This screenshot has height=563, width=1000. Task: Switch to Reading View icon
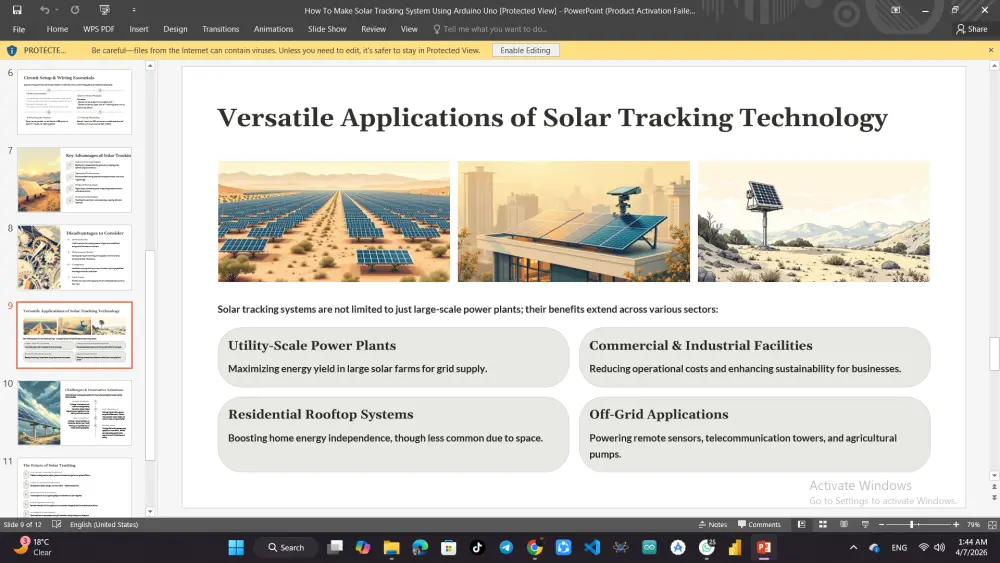click(x=844, y=525)
